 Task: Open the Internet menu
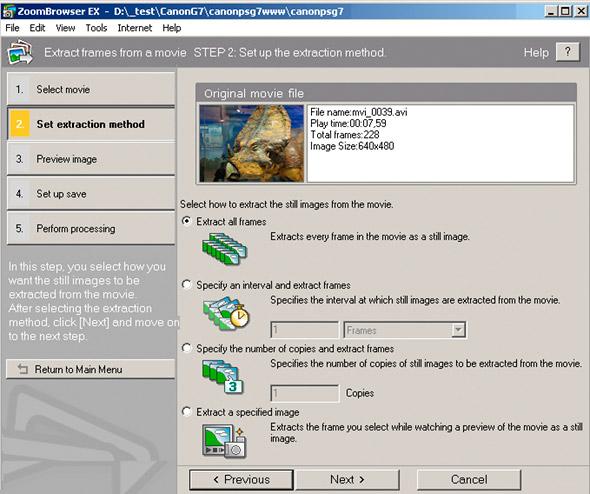pyautogui.click(x=135, y=28)
